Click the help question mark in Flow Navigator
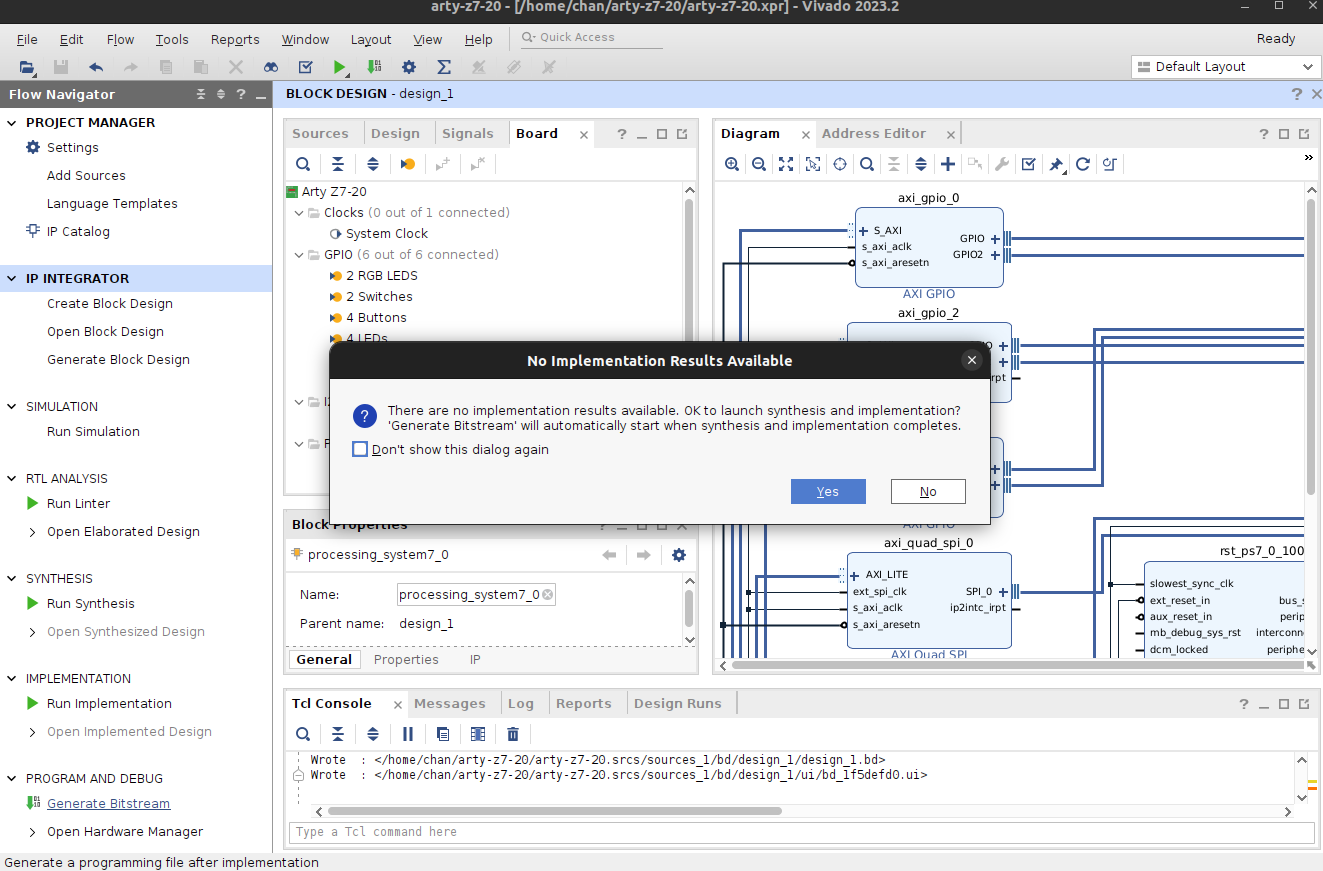 [x=240, y=94]
